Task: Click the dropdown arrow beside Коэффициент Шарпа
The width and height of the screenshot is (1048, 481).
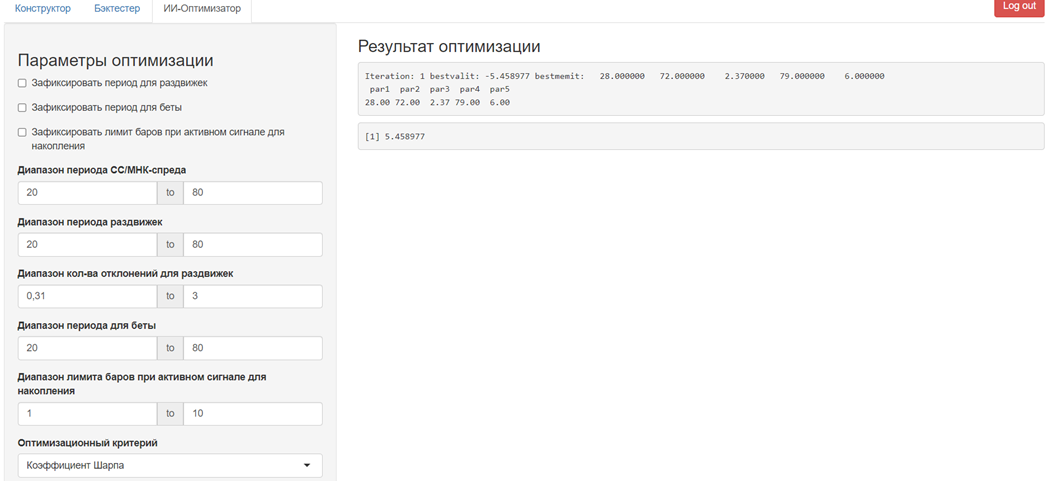Action: point(307,466)
